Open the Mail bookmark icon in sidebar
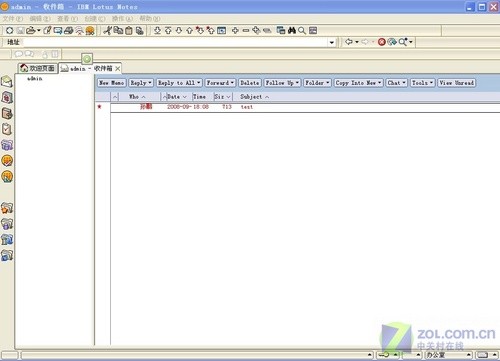Screen dimensions: 500x361 pyautogui.click(x=7, y=81)
